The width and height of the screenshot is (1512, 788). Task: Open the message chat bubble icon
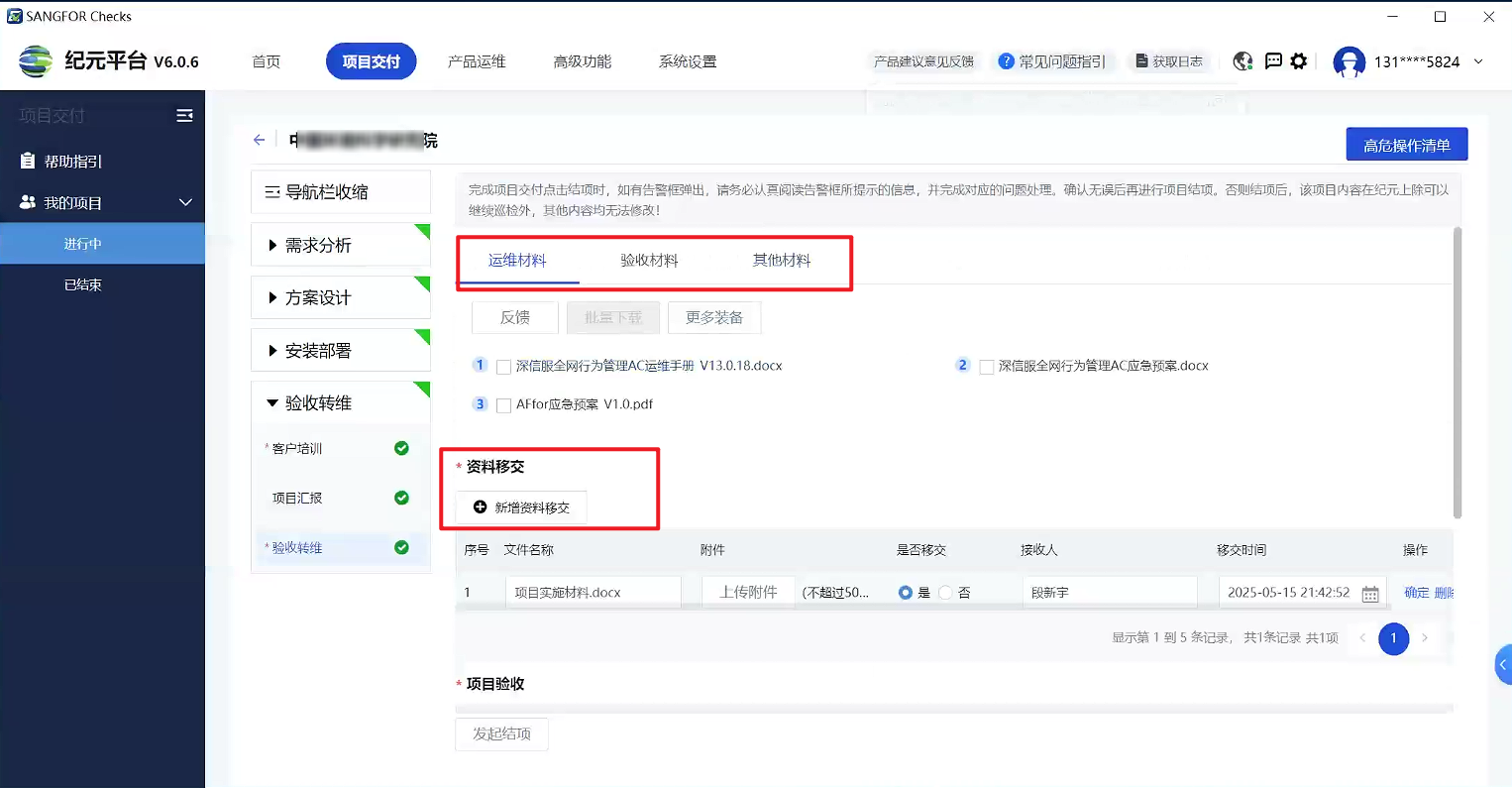point(1273,61)
